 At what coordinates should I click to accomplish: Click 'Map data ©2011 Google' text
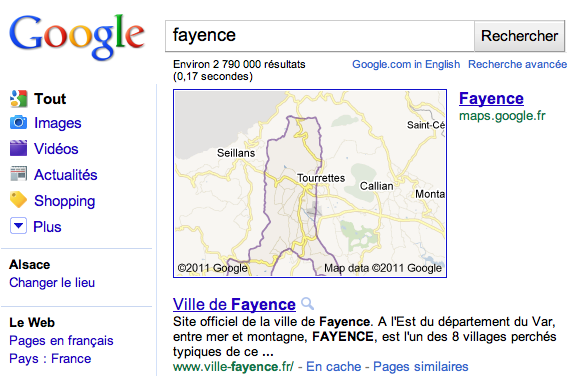click(x=383, y=268)
